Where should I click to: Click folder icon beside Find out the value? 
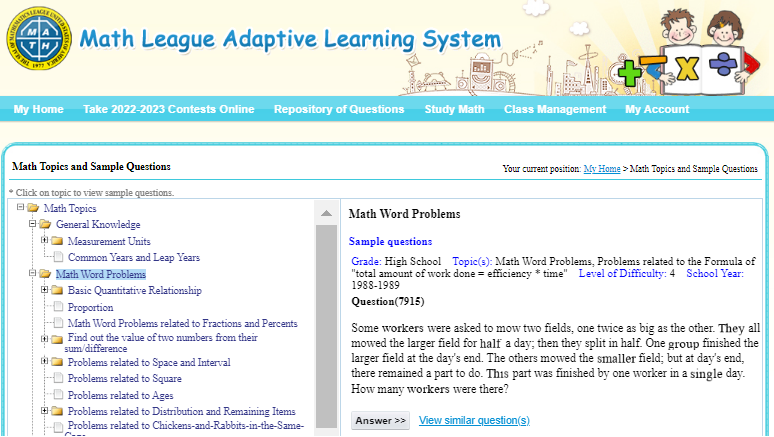[x=57, y=339]
